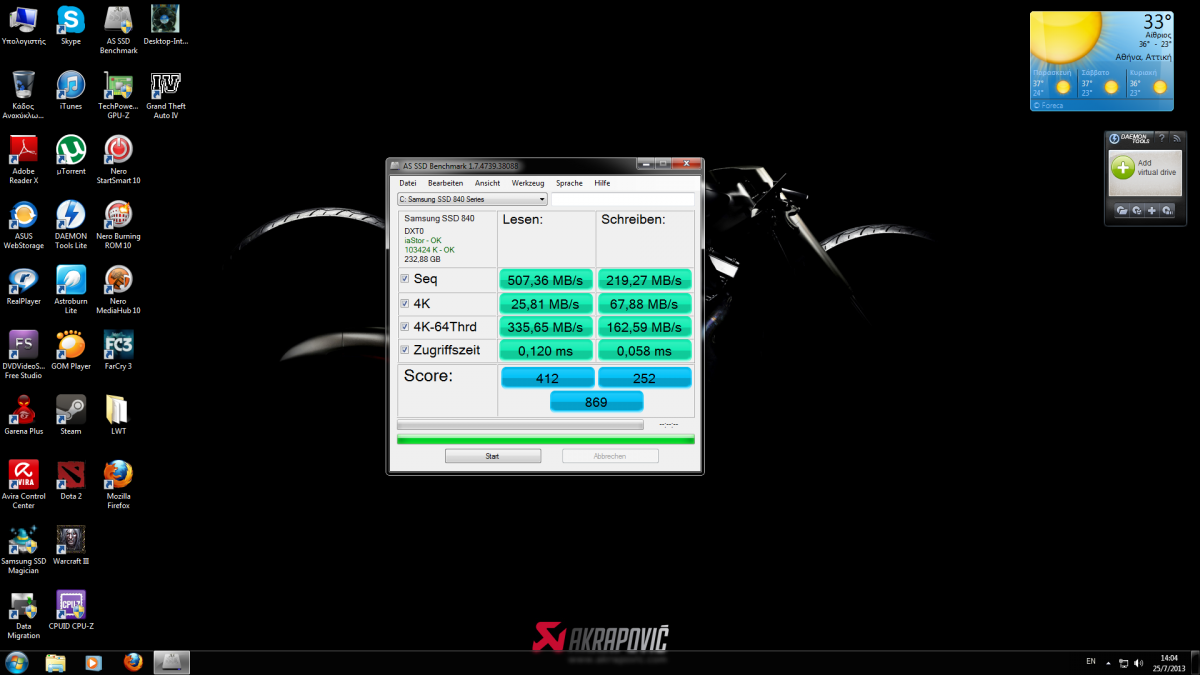Open the Recycle Bin icon

[x=23, y=94]
